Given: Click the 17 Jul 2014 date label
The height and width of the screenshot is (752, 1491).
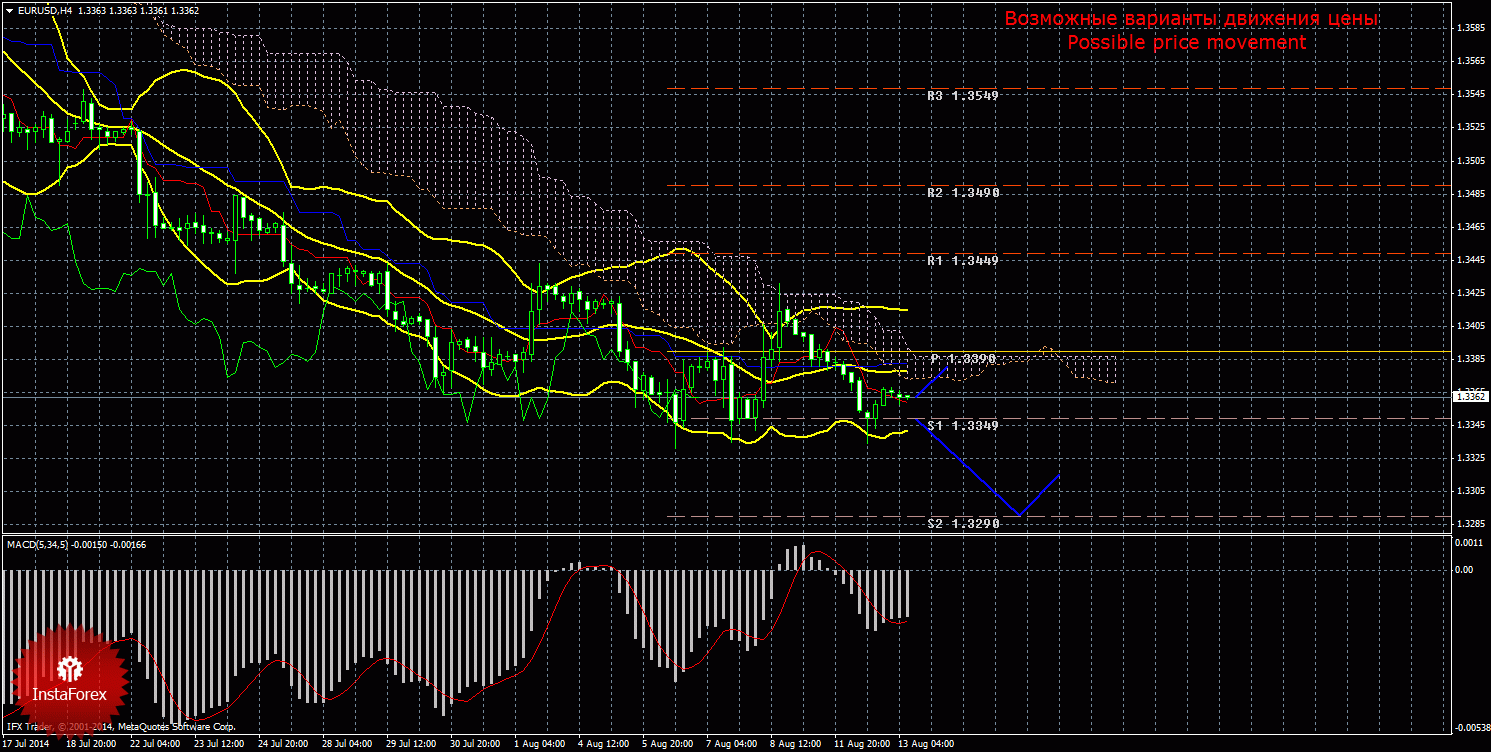Looking at the screenshot, I should point(27,744).
